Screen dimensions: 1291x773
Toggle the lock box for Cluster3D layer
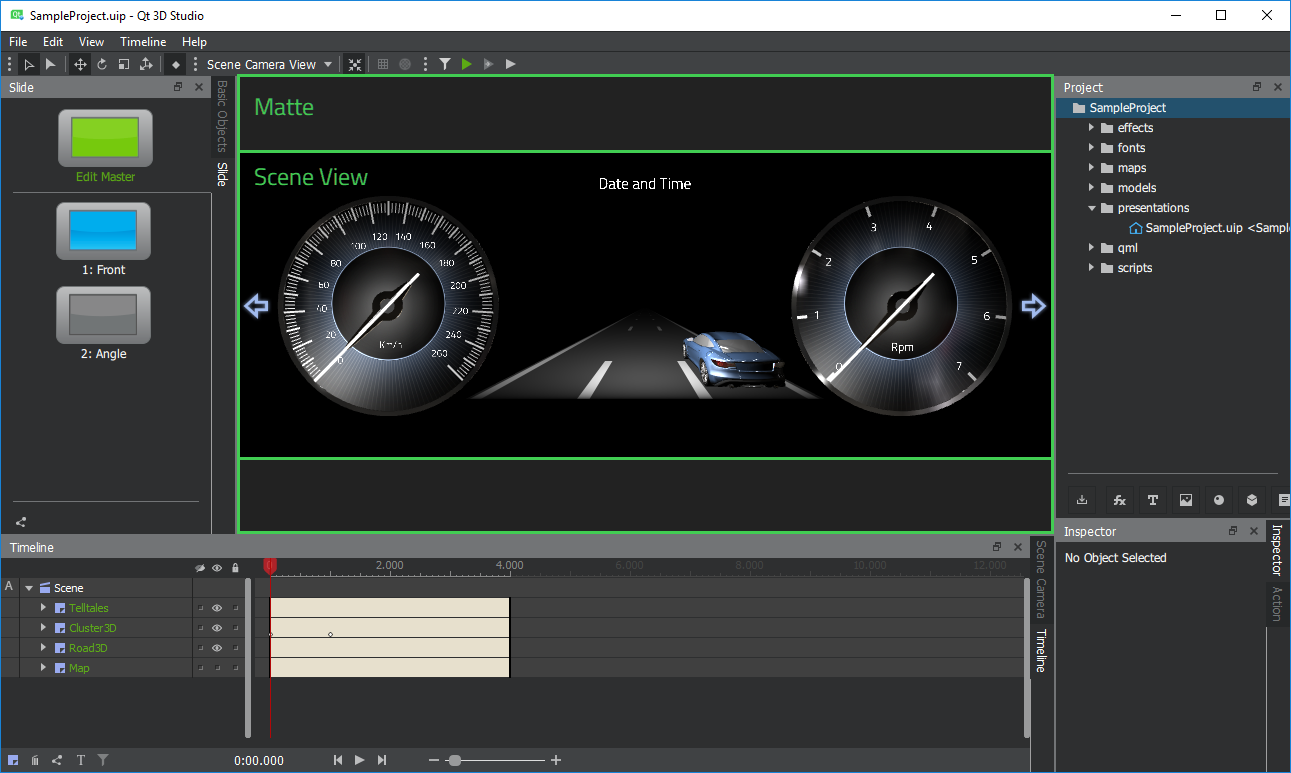236,628
